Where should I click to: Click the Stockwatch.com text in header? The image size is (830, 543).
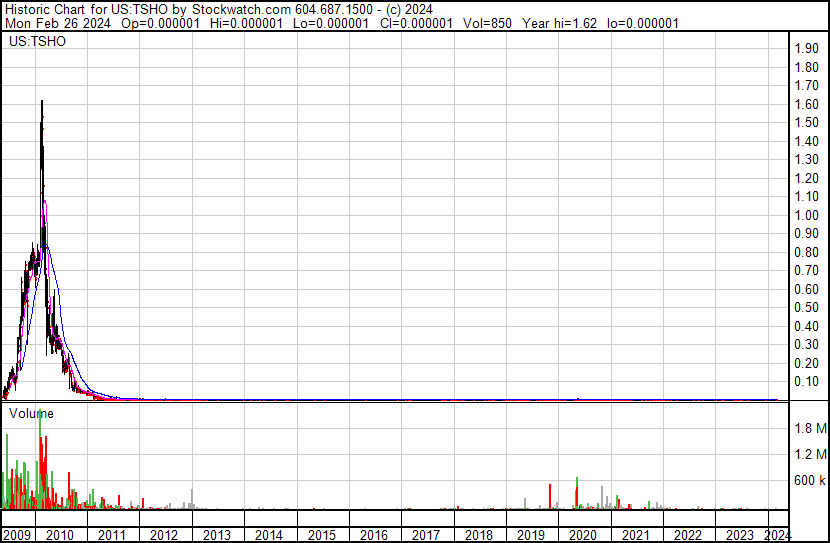[x=241, y=10]
